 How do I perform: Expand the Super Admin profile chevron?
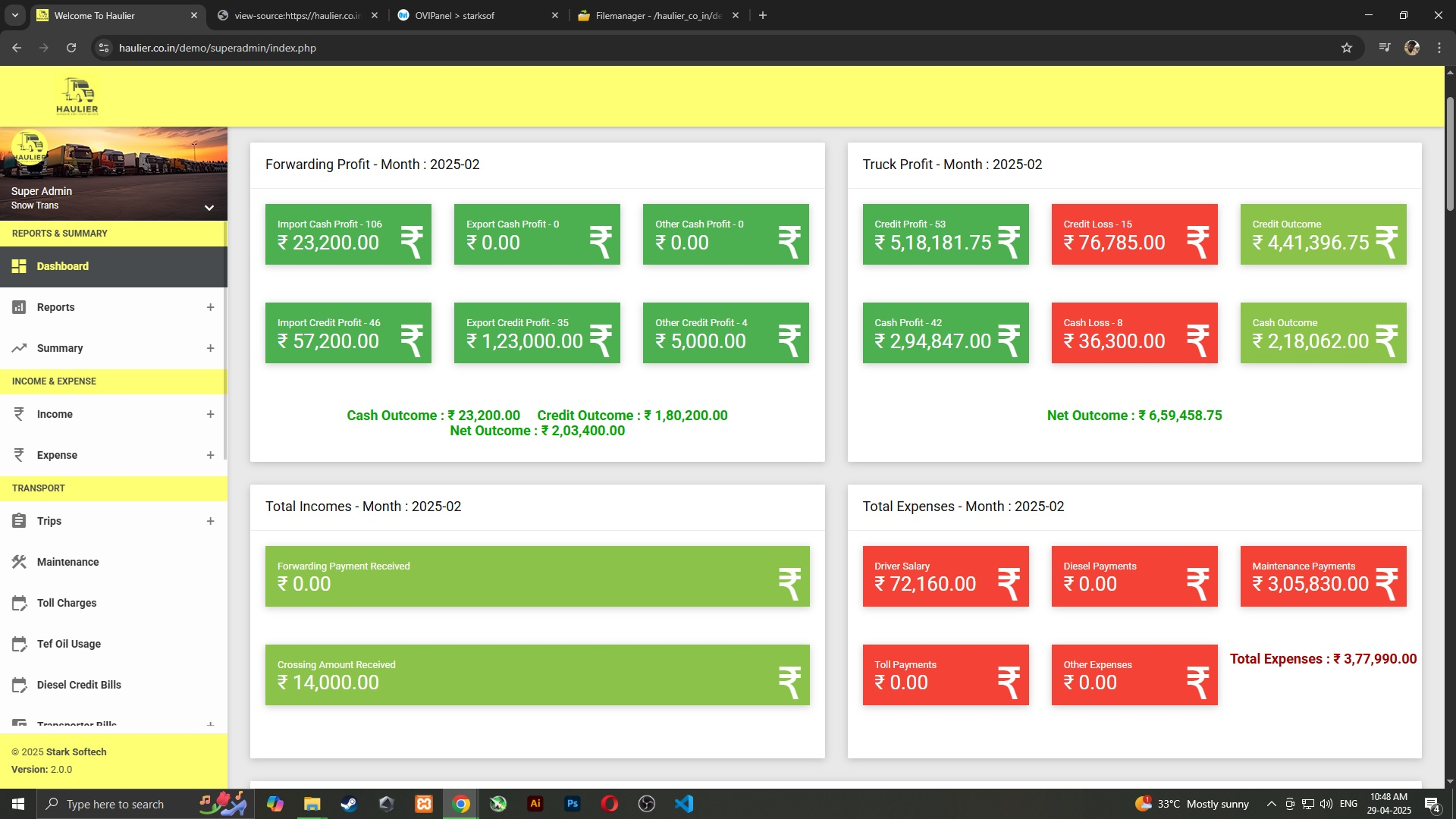pyautogui.click(x=209, y=207)
